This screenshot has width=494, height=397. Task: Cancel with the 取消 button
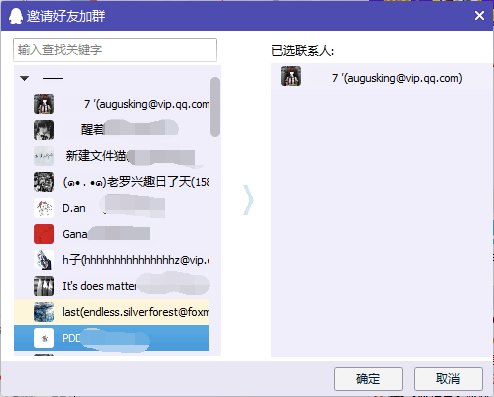coord(448,379)
